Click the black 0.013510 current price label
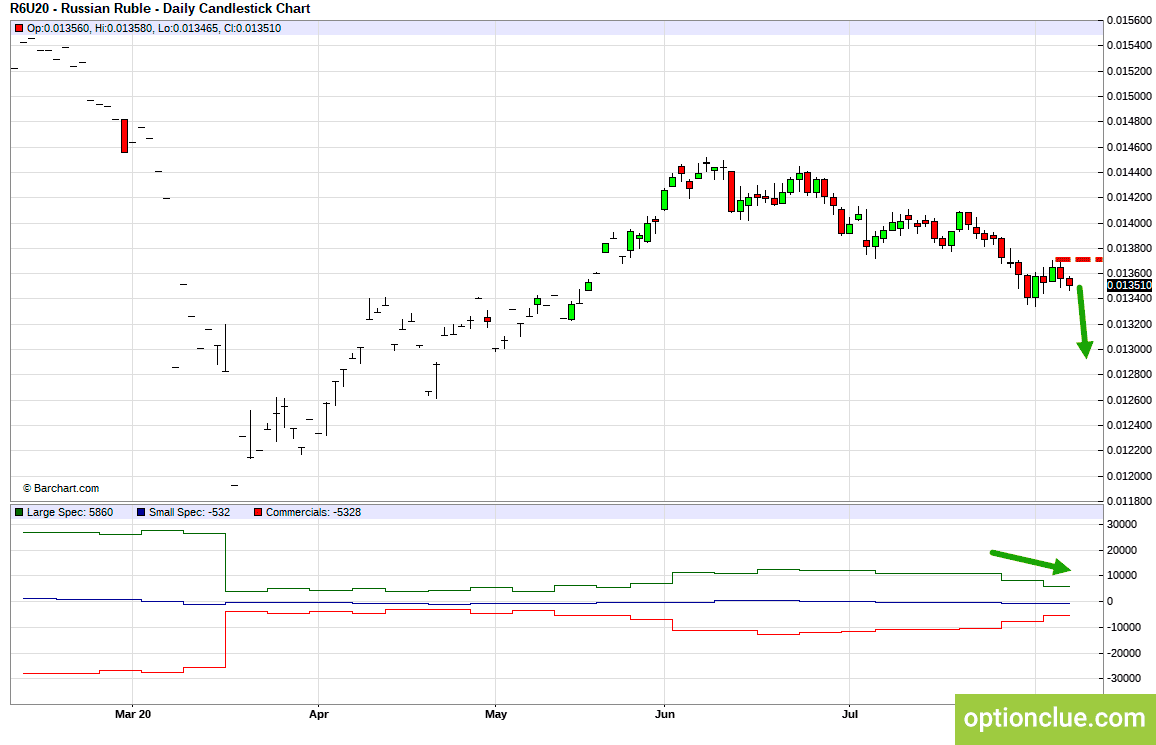 [x=1129, y=285]
